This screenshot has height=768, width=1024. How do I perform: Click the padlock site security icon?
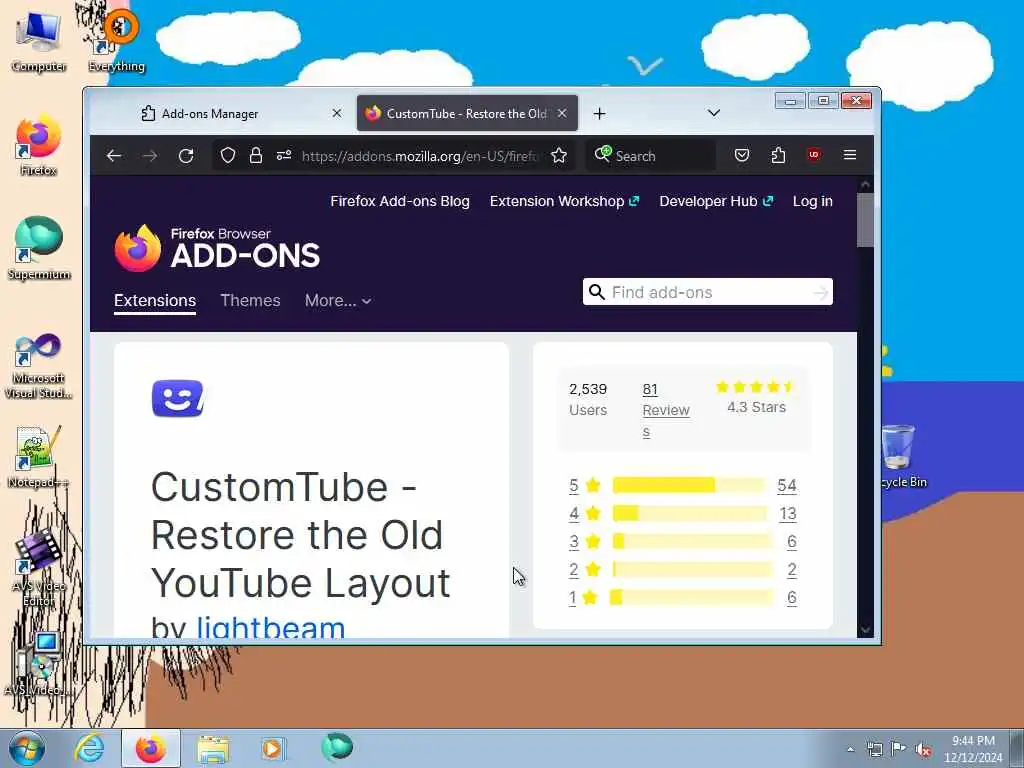pyautogui.click(x=256, y=155)
